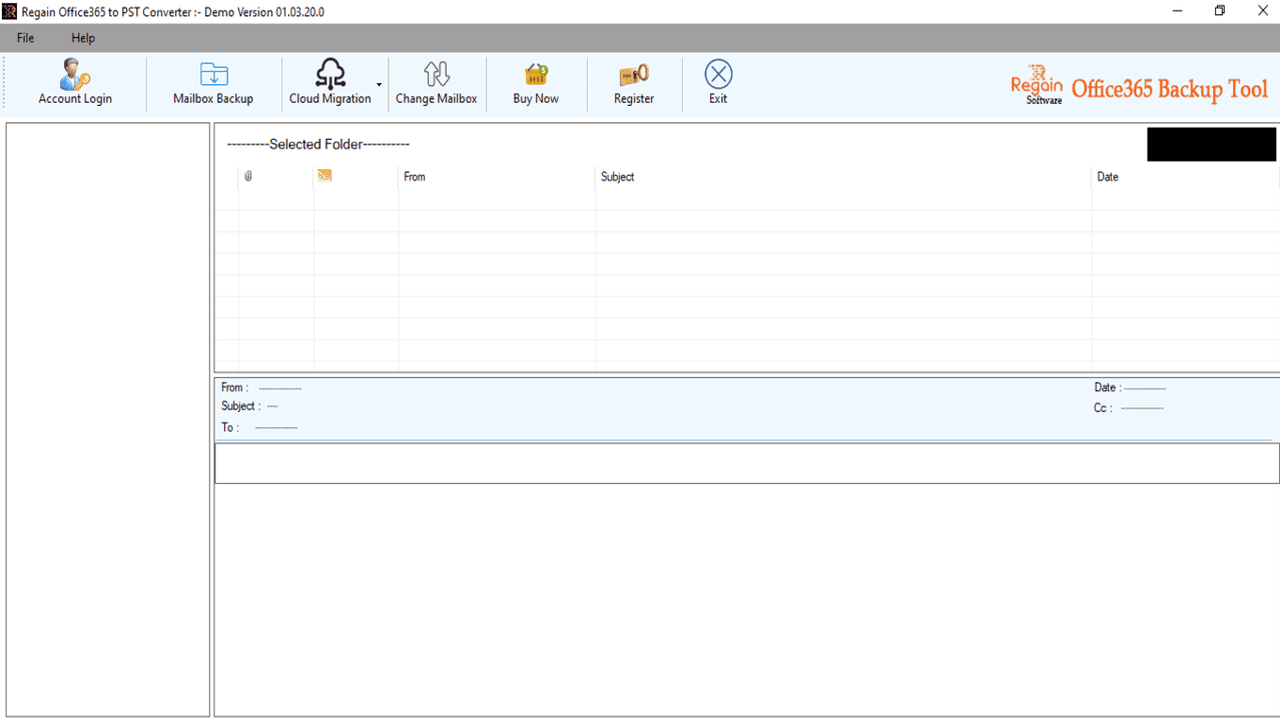Open Register using the key icon
The height and width of the screenshot is (720, 1280).
pyautogui.click(x=633, y=73)
